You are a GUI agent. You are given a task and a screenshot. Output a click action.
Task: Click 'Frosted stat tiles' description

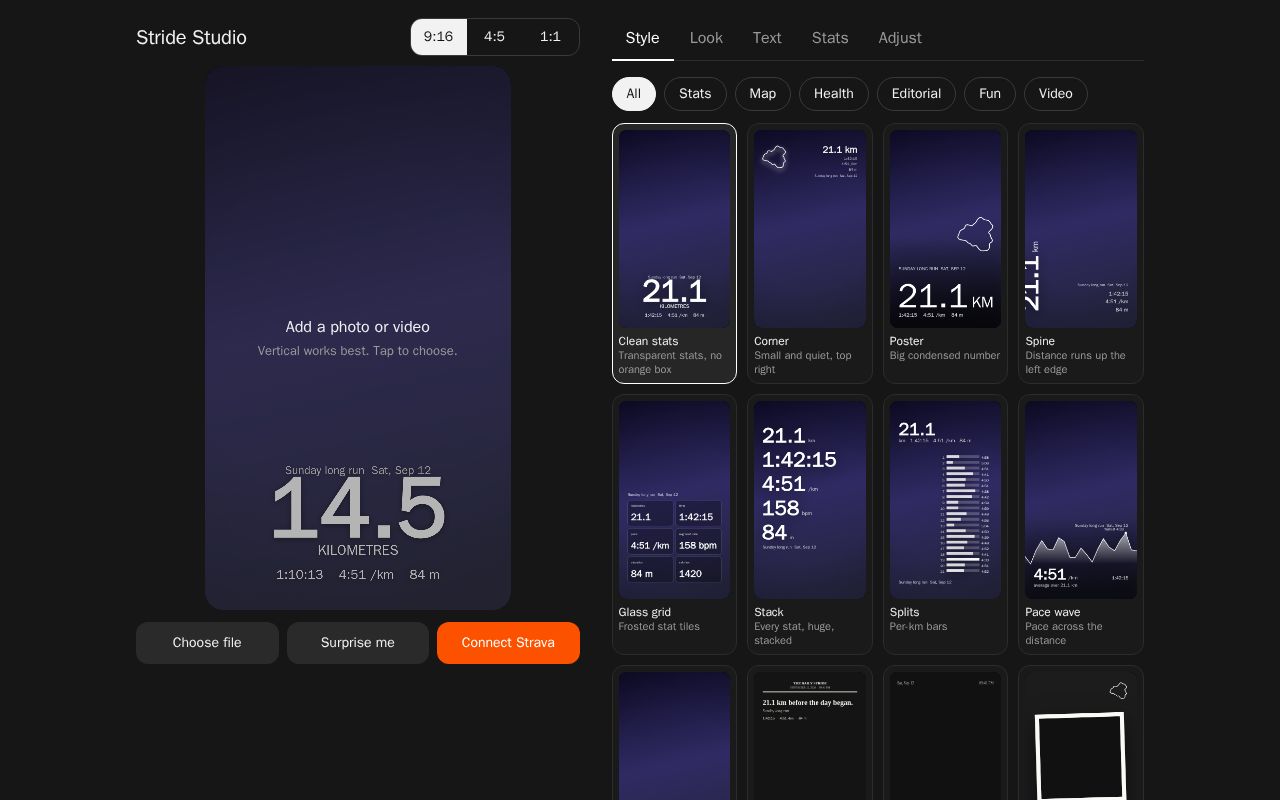click(x=659, y=627)
